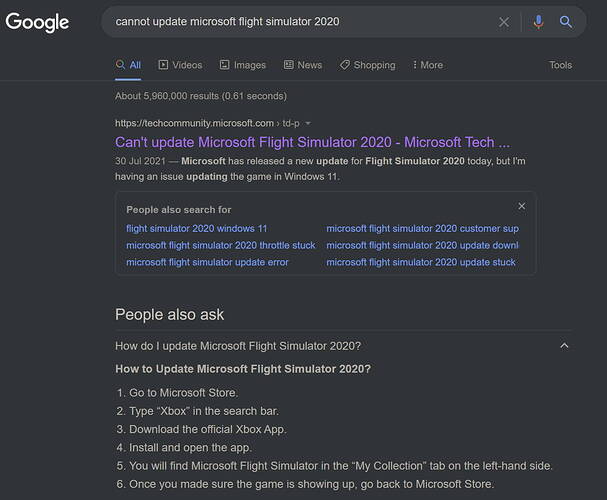Open search Tools
Image resolution: width=607 pixels, height=500 pixels.
(x=560, y=65)
